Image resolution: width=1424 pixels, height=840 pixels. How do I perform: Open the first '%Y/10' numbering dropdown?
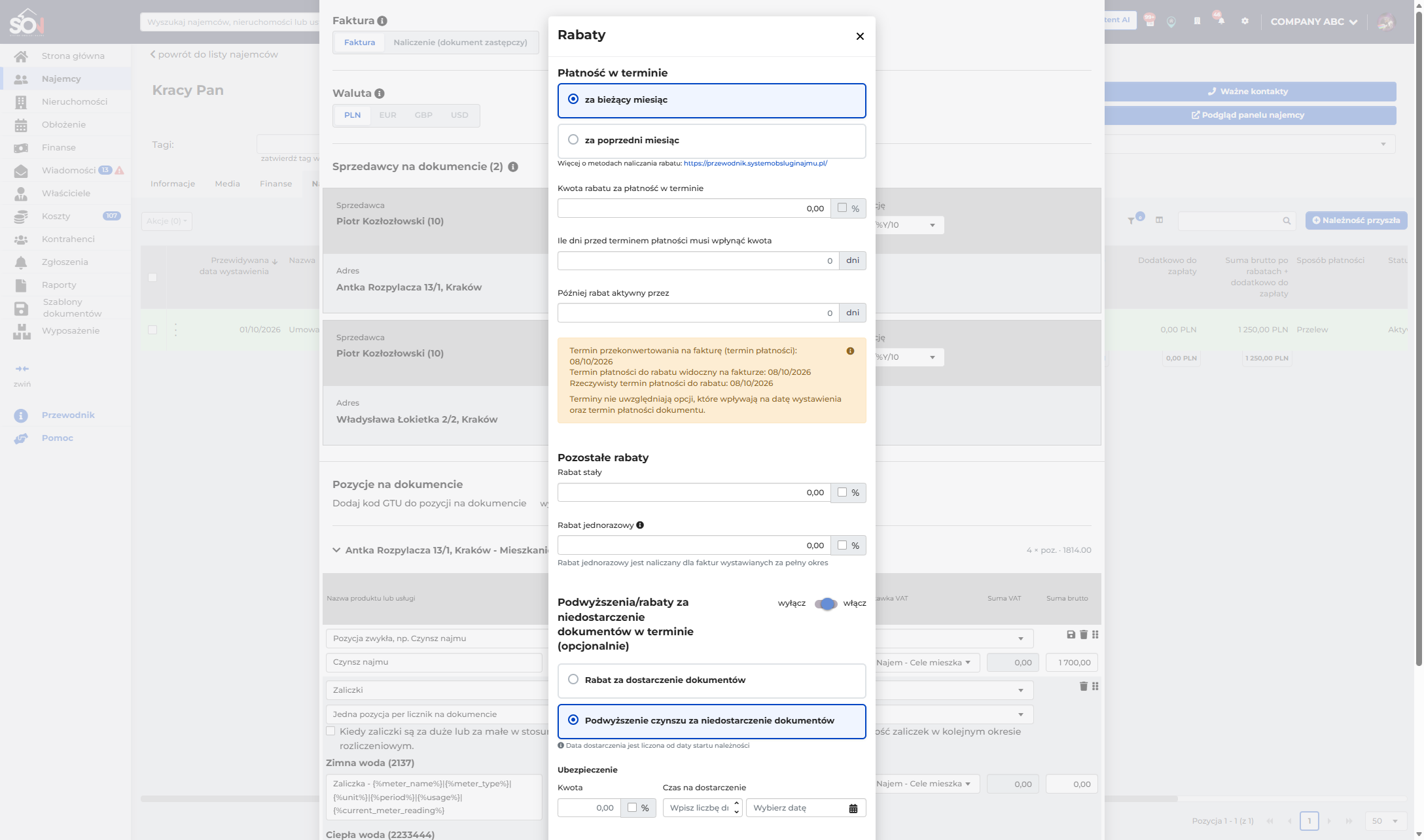click(x=908, y=225)
